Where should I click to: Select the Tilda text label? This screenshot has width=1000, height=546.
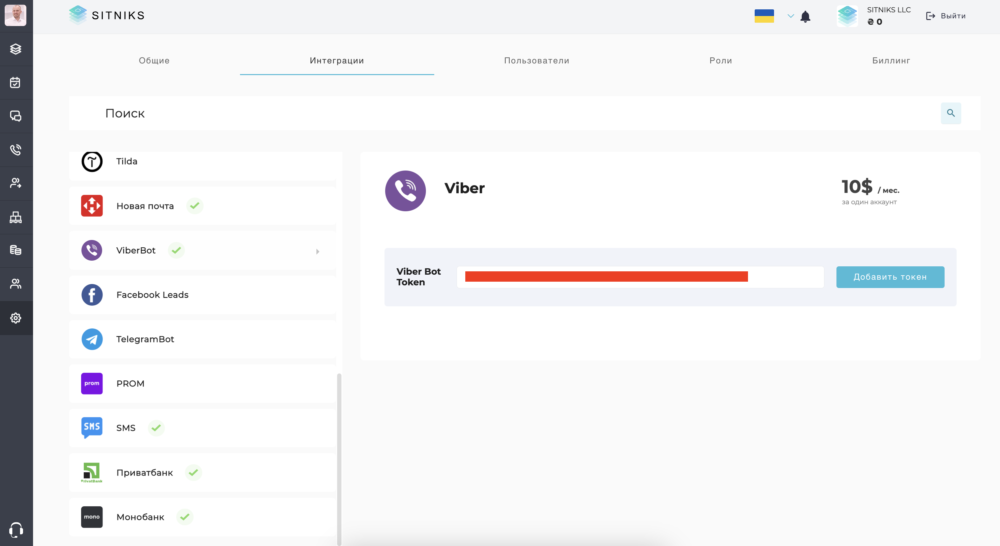tap(127, 161)
